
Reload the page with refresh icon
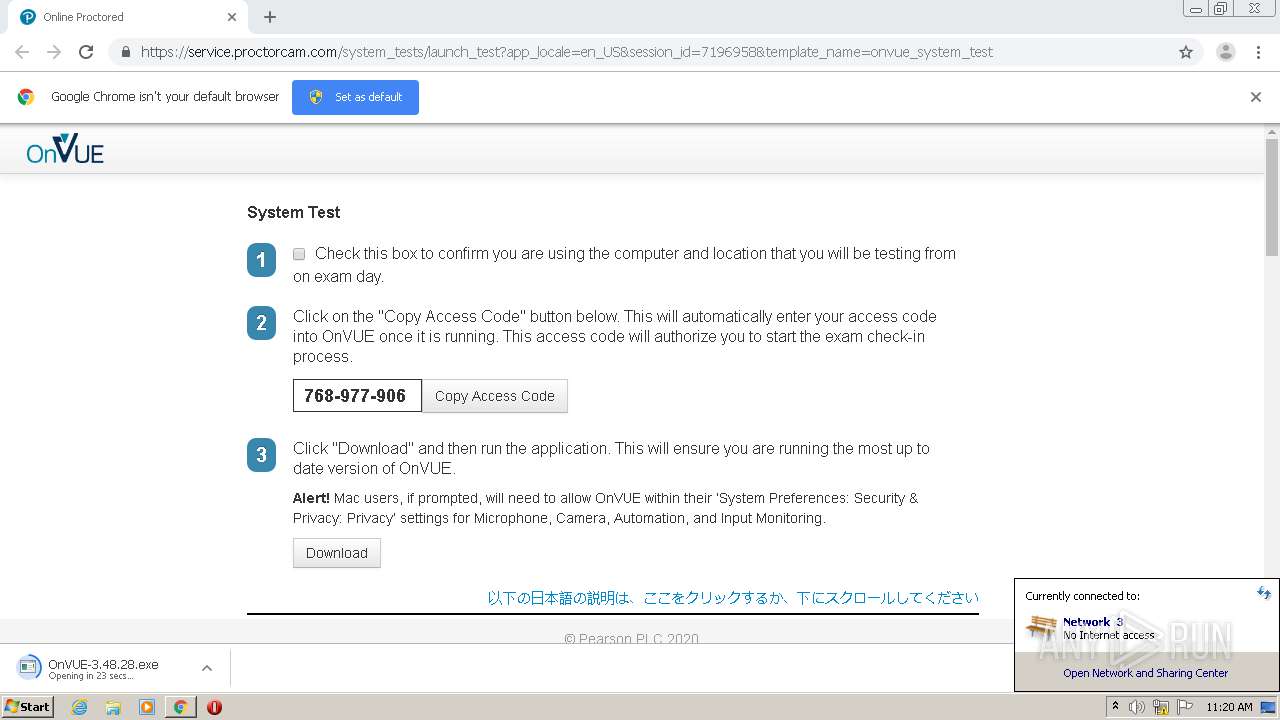click(x=86, y=52)
